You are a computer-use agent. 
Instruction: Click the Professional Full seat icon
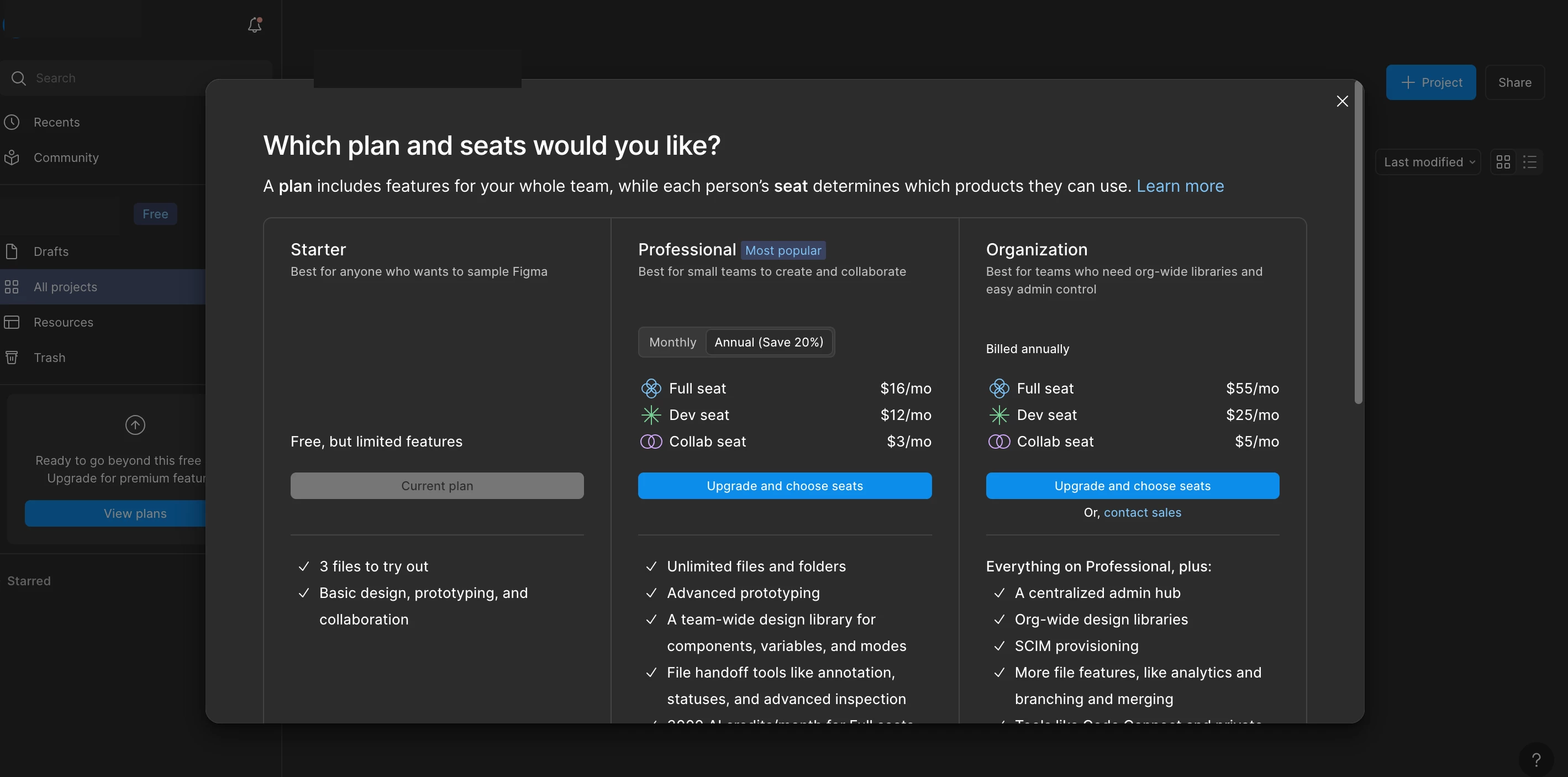pyautogui.click(x=651, y=389)
